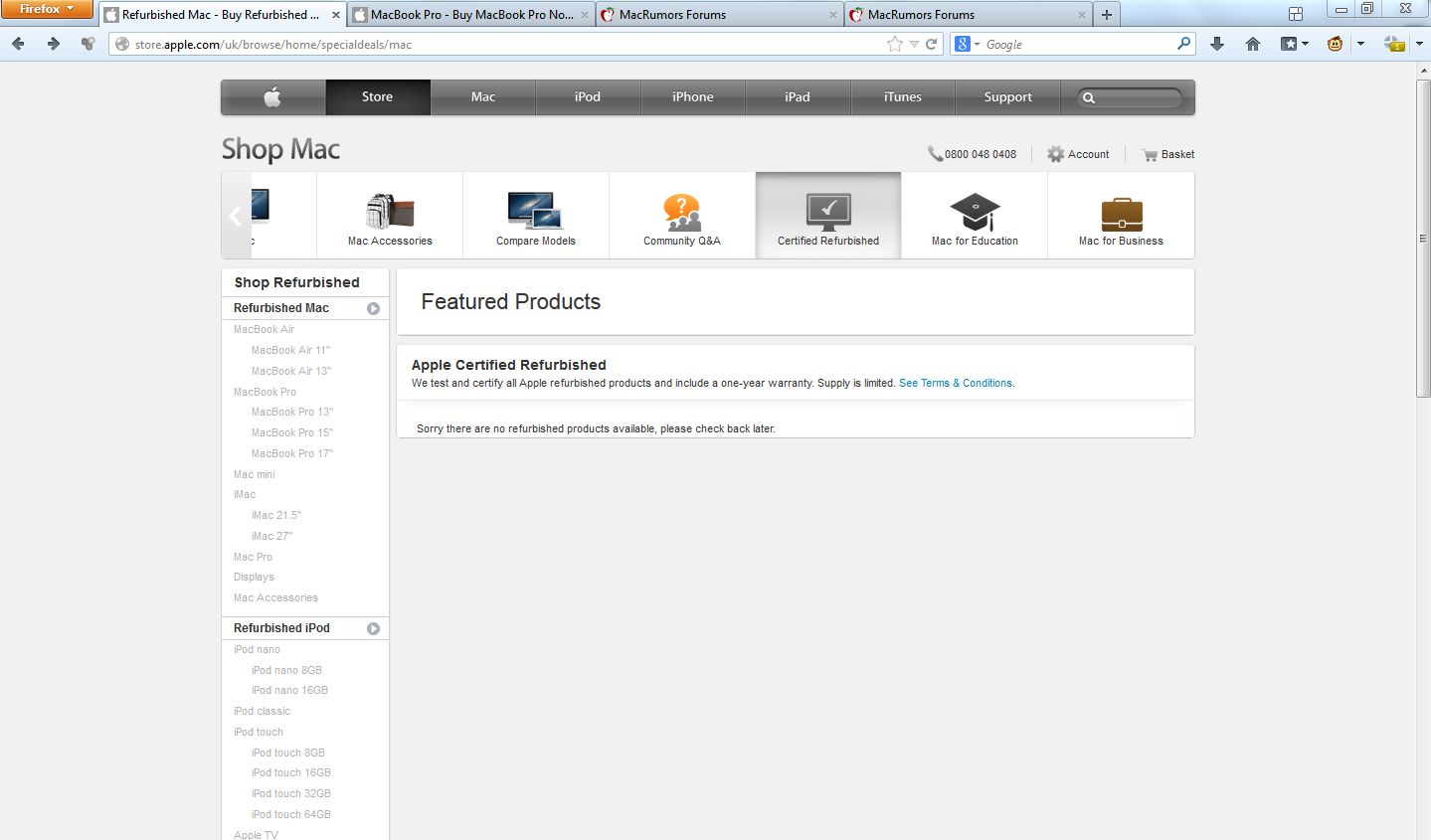
Task: Open the Mac navigation item
Action: tap(483, 96)
